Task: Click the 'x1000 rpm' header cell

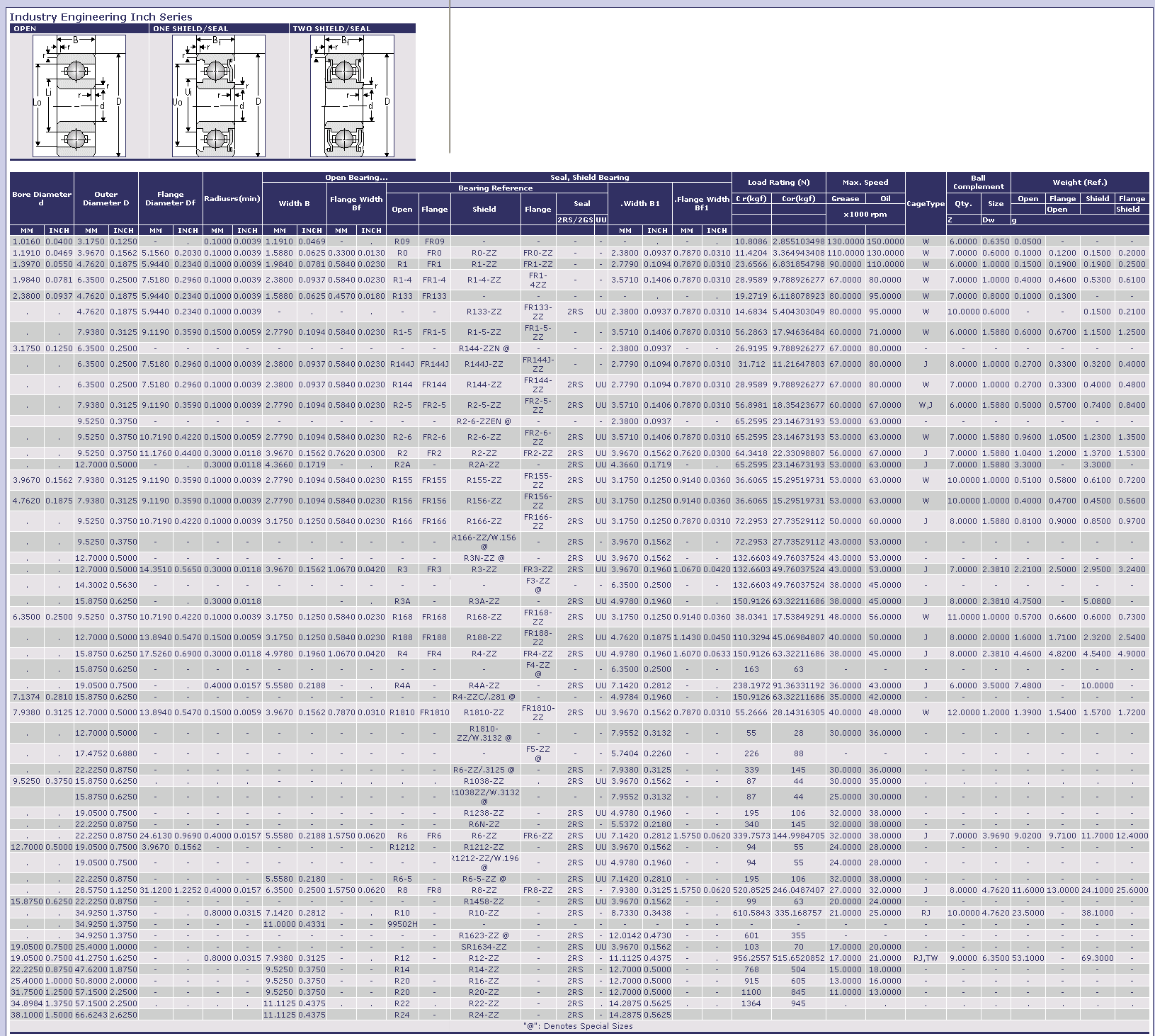Action: 865,214
